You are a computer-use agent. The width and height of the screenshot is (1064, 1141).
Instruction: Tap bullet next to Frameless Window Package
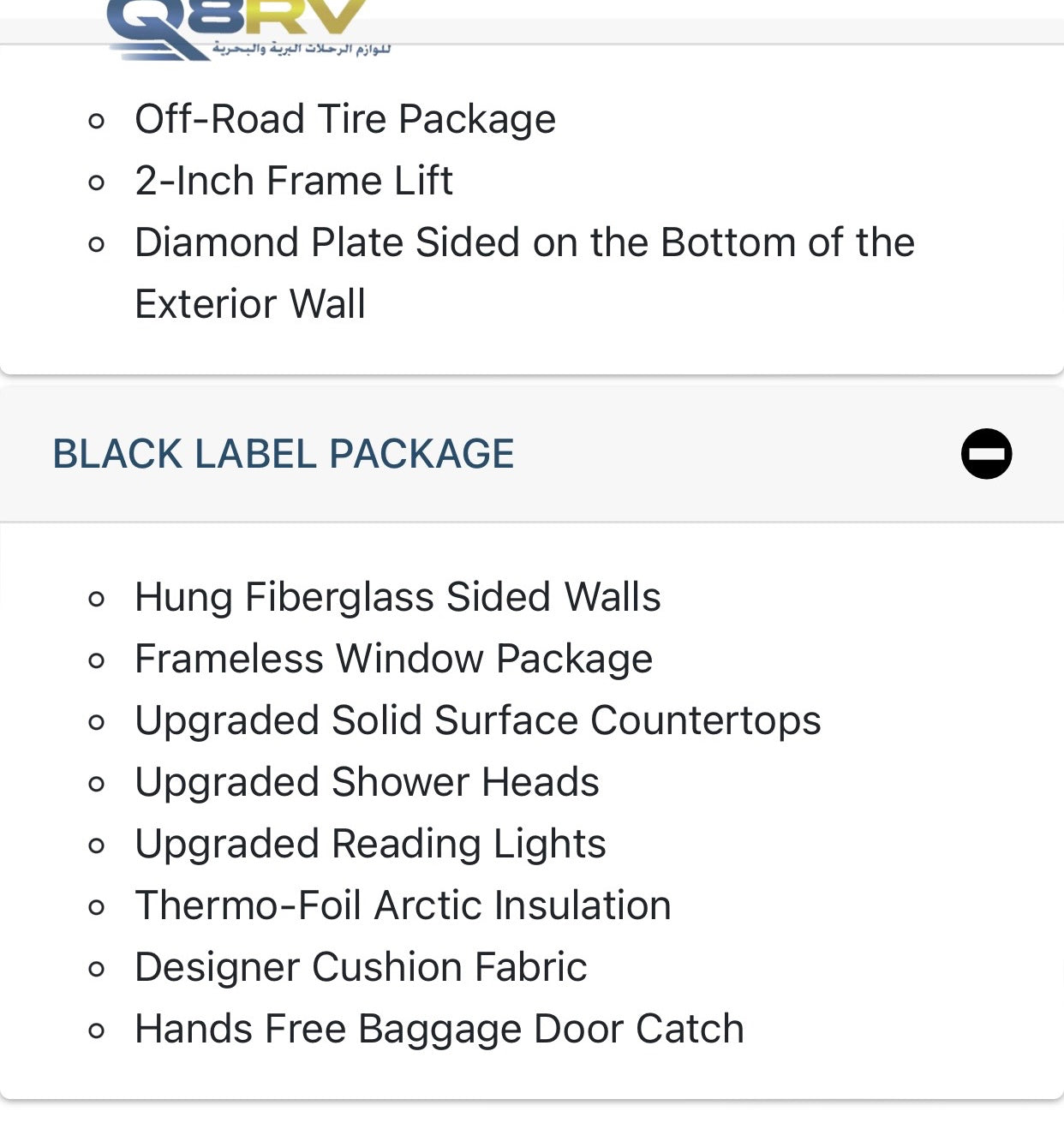(97, 660)
